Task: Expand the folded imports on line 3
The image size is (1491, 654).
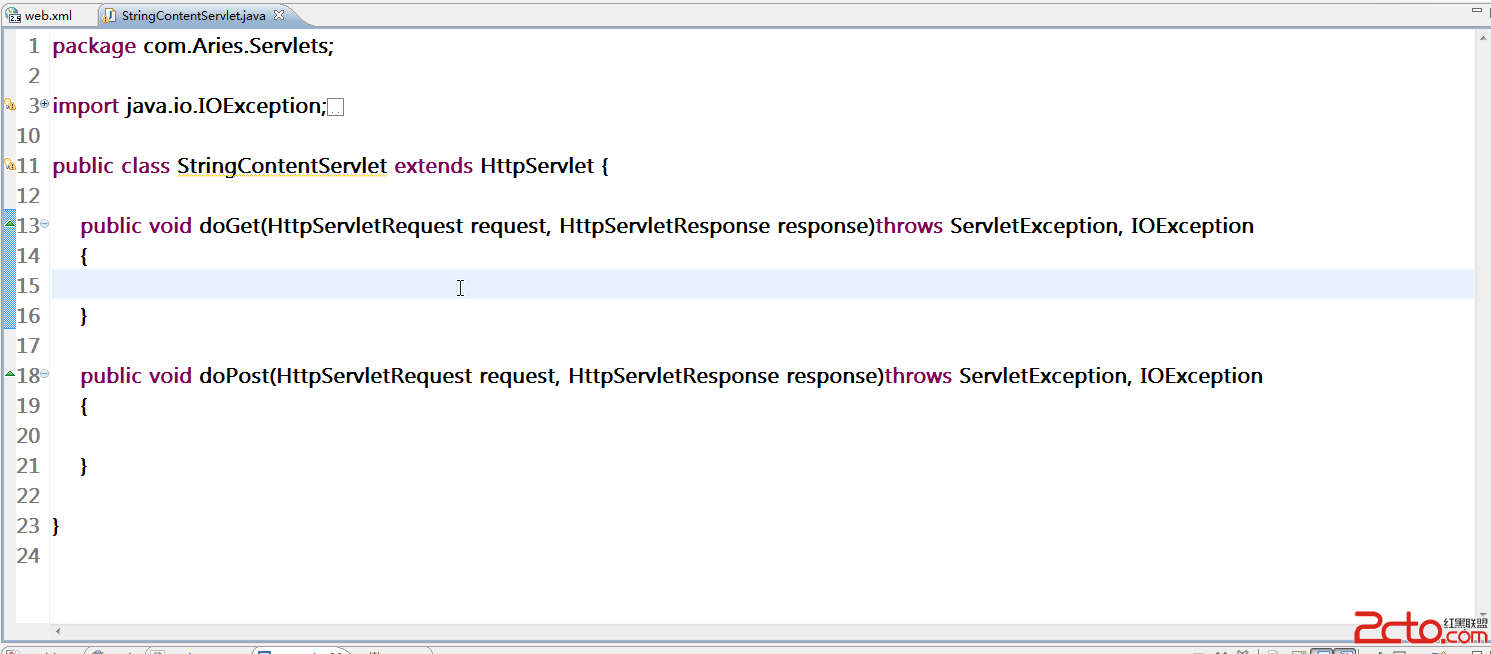Action: (44, 104)
